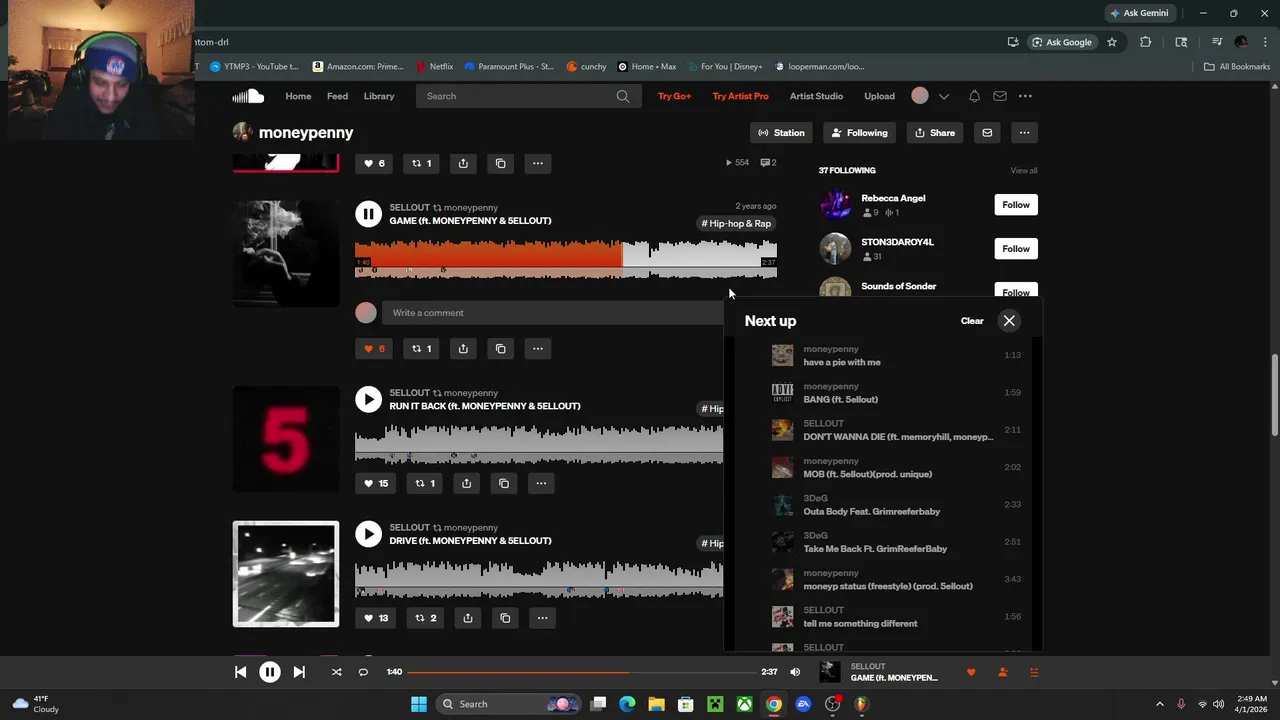The image size is (1280, 720).
Task: Click the Hip-hop & Rap tag on GAME
Action: [x=736, y=224]
